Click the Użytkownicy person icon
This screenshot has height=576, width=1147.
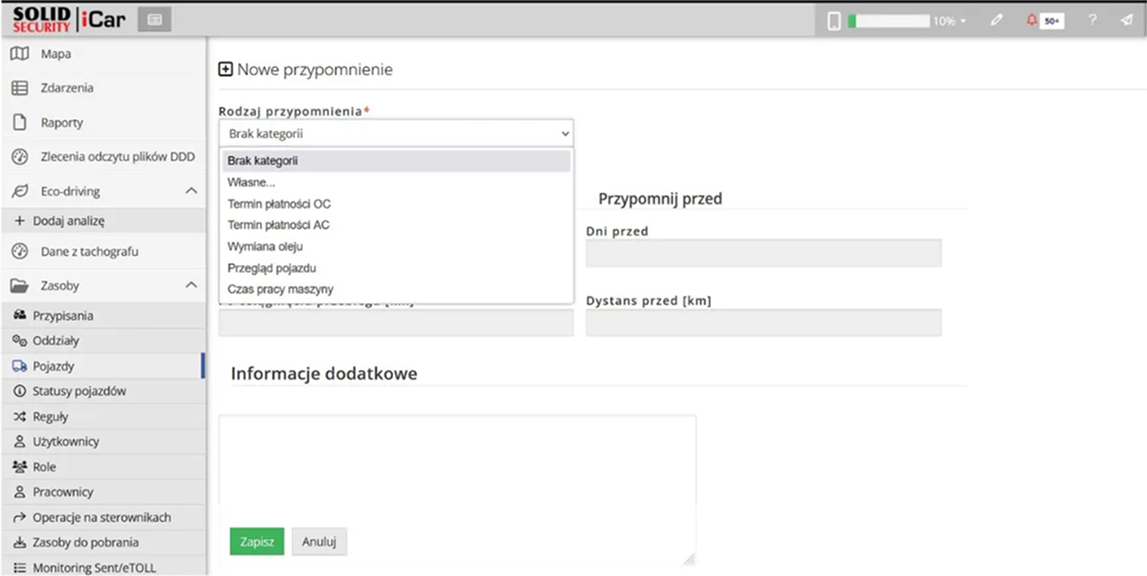pos(20,441)
